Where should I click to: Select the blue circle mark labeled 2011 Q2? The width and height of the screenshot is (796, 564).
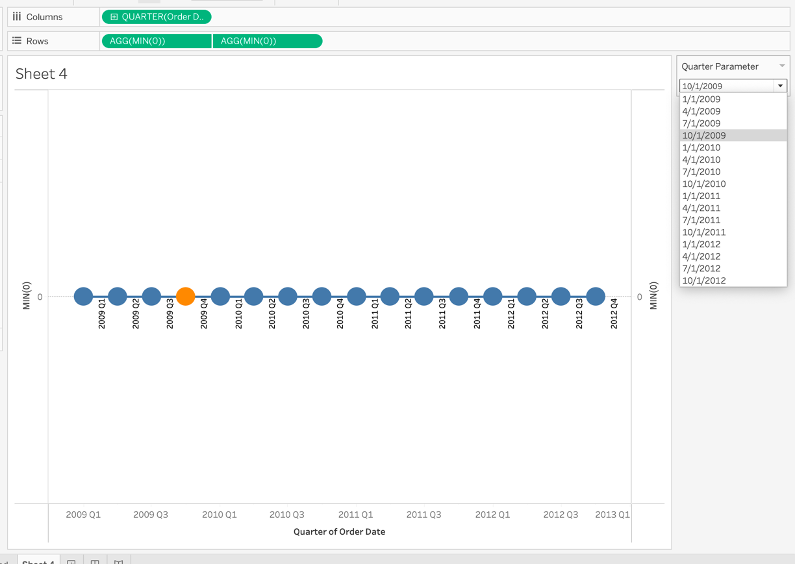point(390,296)
